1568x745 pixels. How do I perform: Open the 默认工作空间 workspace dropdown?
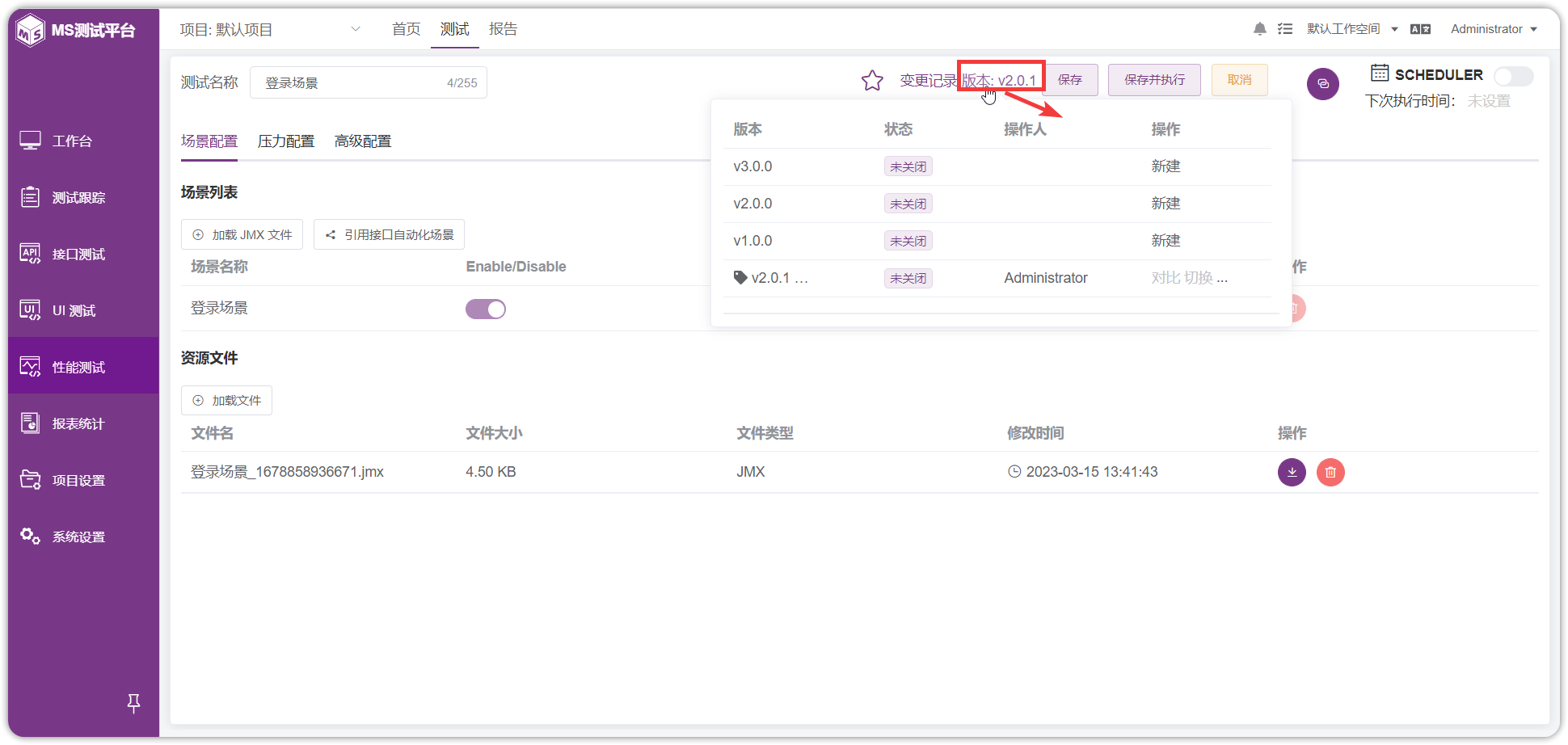click(1352, 29)
